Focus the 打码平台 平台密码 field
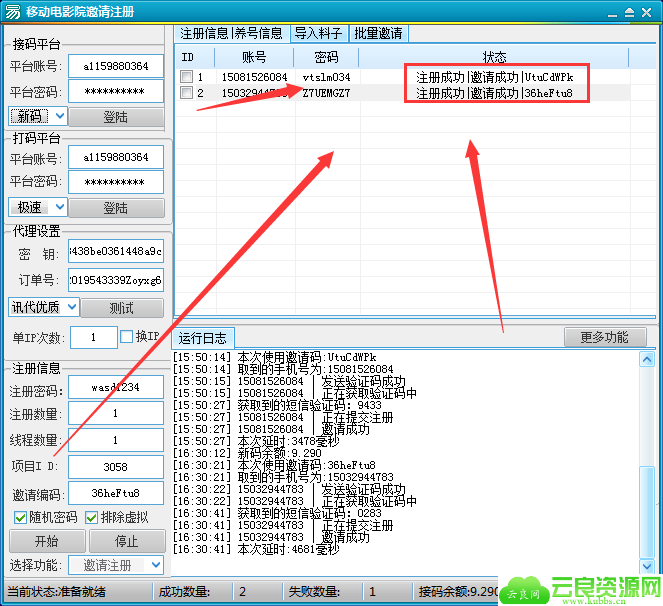This screenshot has width=663, height=606. coord(116,182)
